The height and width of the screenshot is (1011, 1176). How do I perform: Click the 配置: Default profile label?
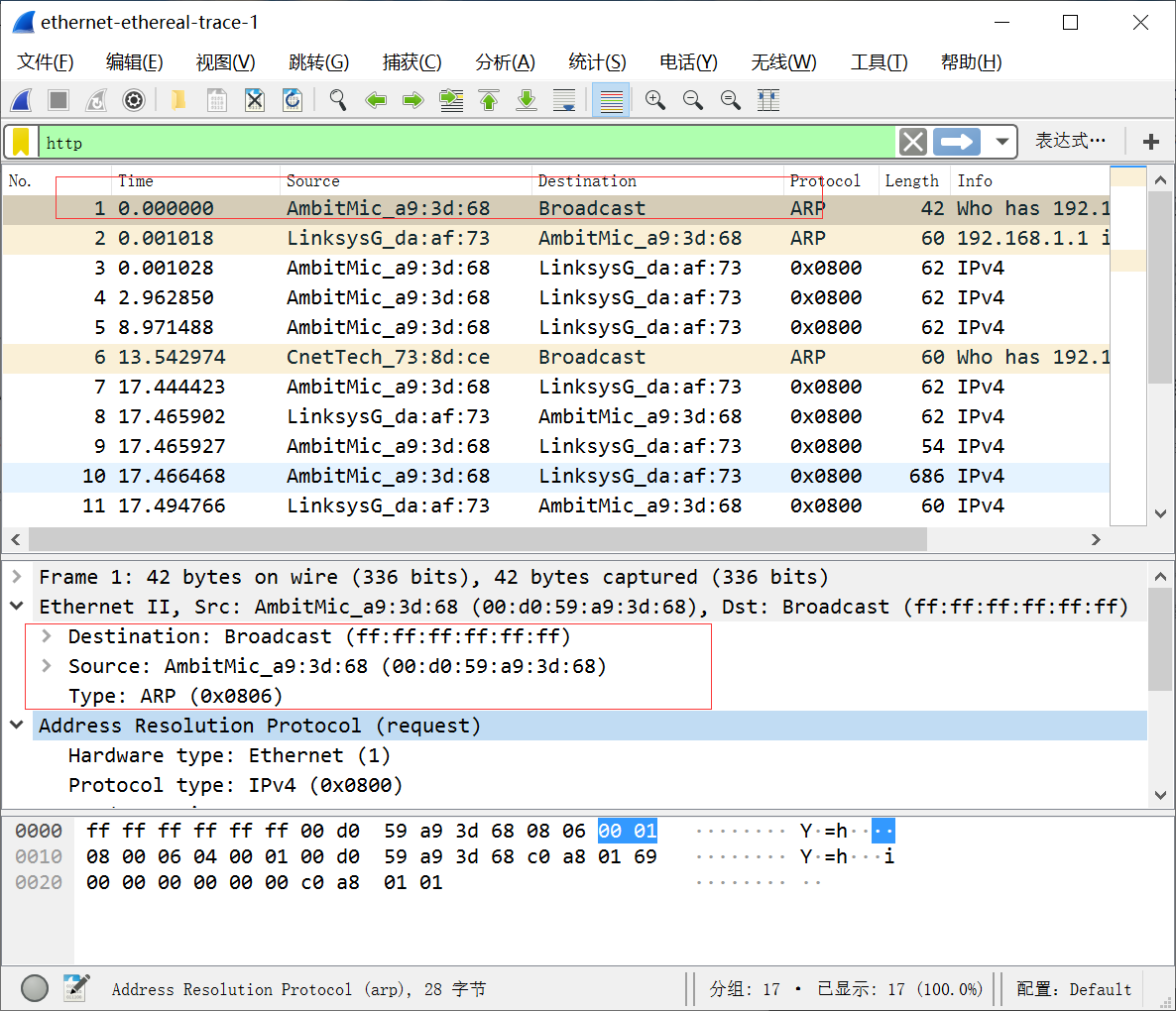[x=1073, y=989]
